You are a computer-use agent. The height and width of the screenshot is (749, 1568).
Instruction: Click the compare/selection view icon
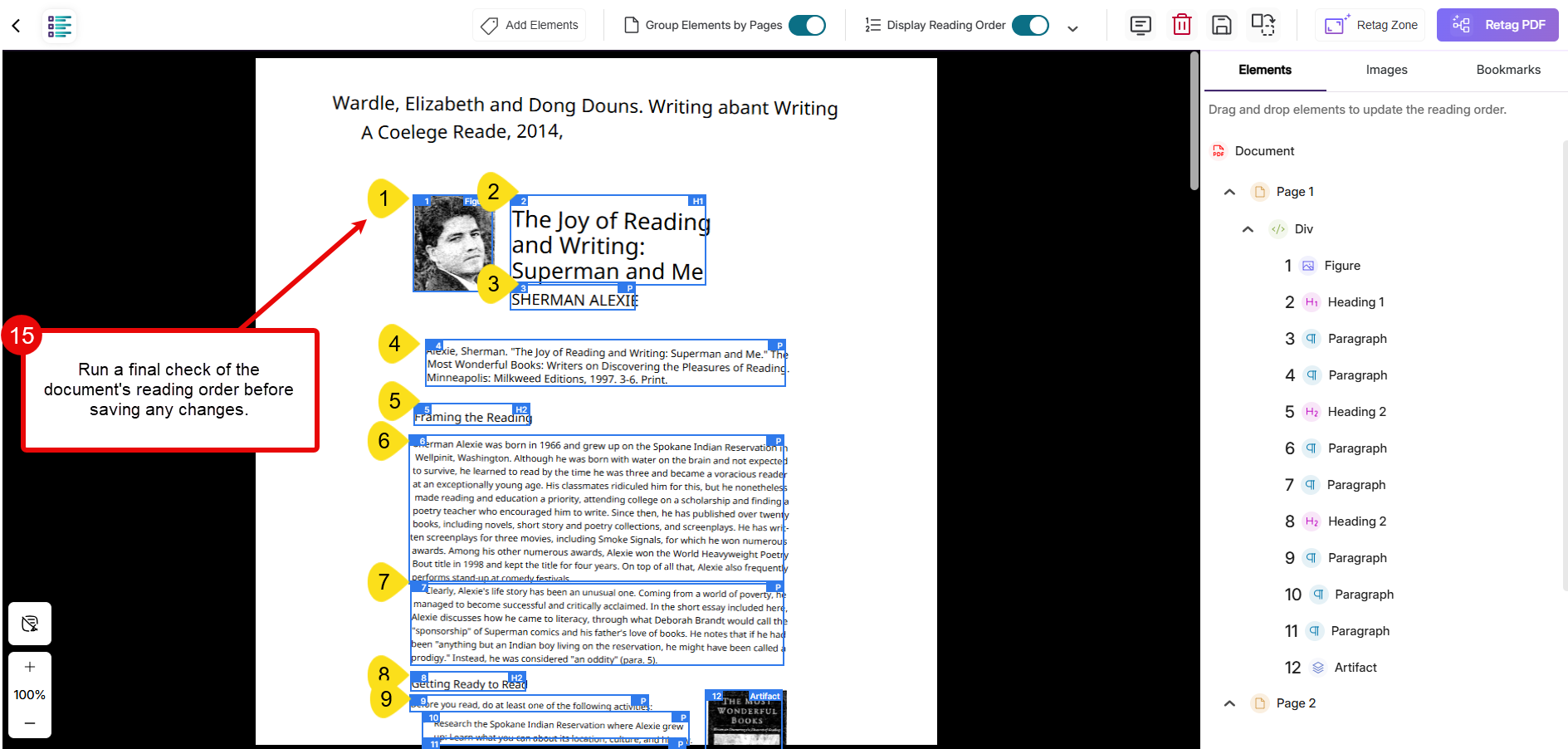pyautogui.click(x=1263, y=25)
